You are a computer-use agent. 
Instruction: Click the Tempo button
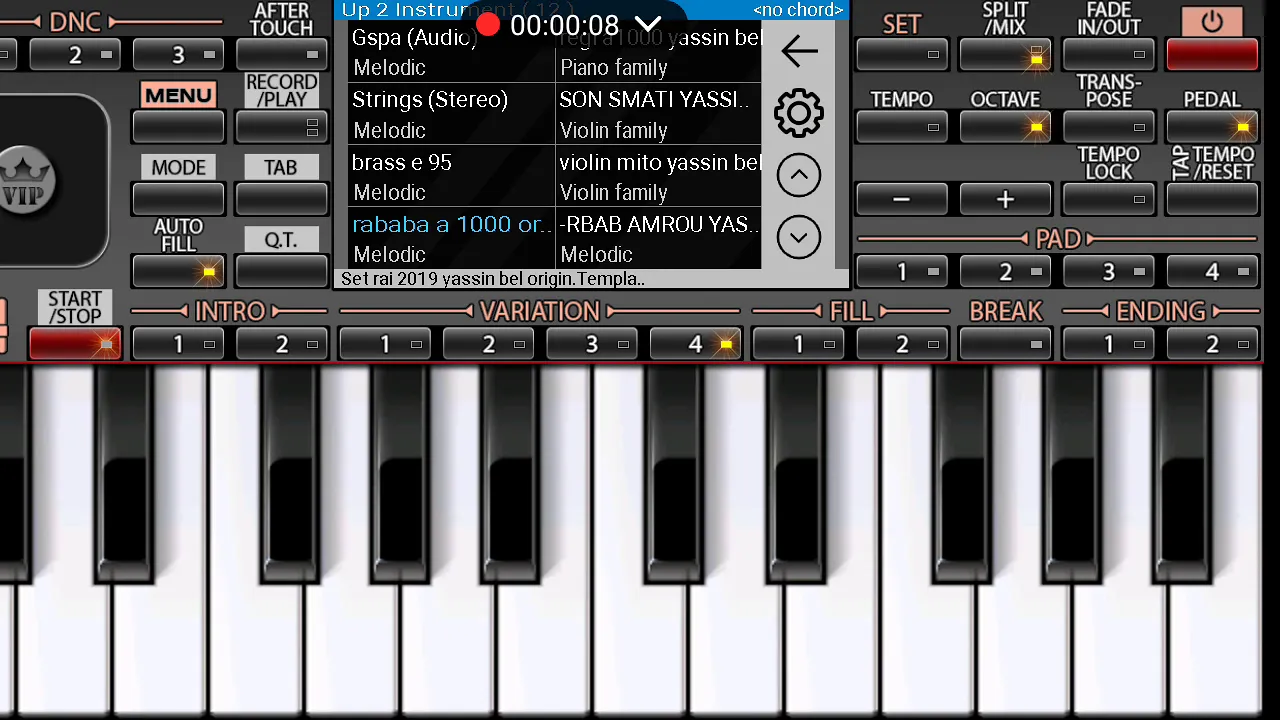pyautogui.click(x=902, y=127)
